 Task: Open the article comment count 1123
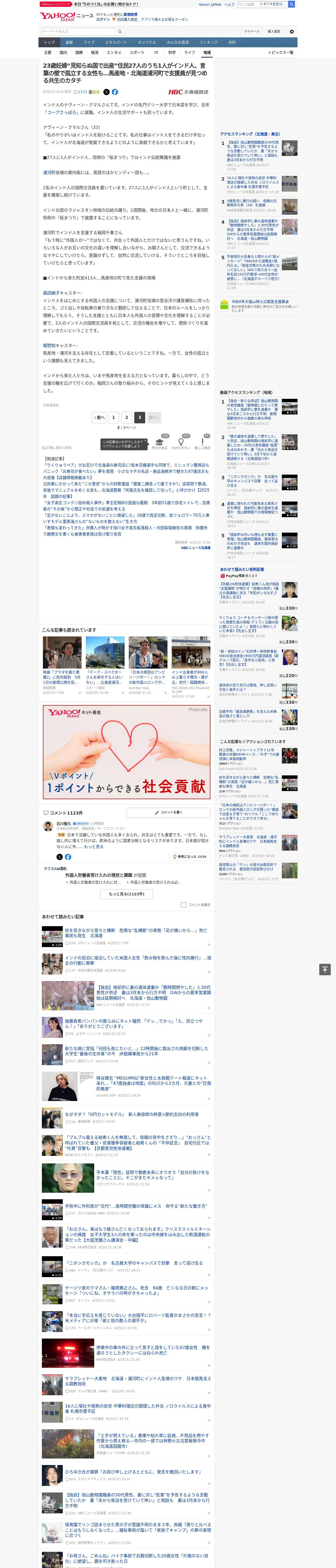(x=81, y=92)
